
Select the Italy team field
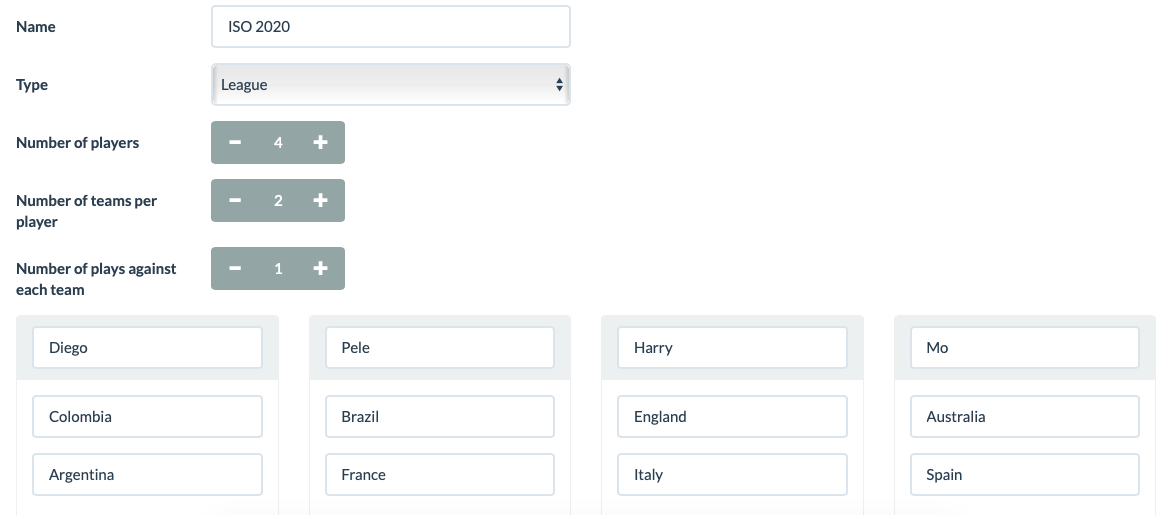click(733, 475)
